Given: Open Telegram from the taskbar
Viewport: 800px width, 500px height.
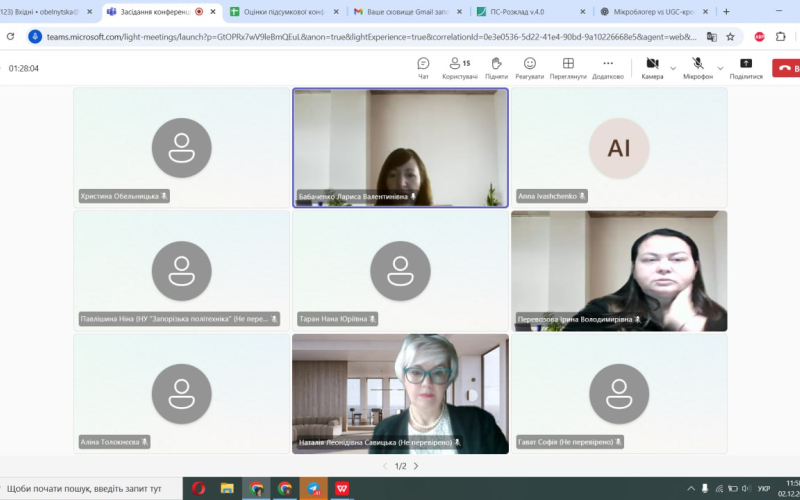Looking at the screenshot, I should [314, 488].
